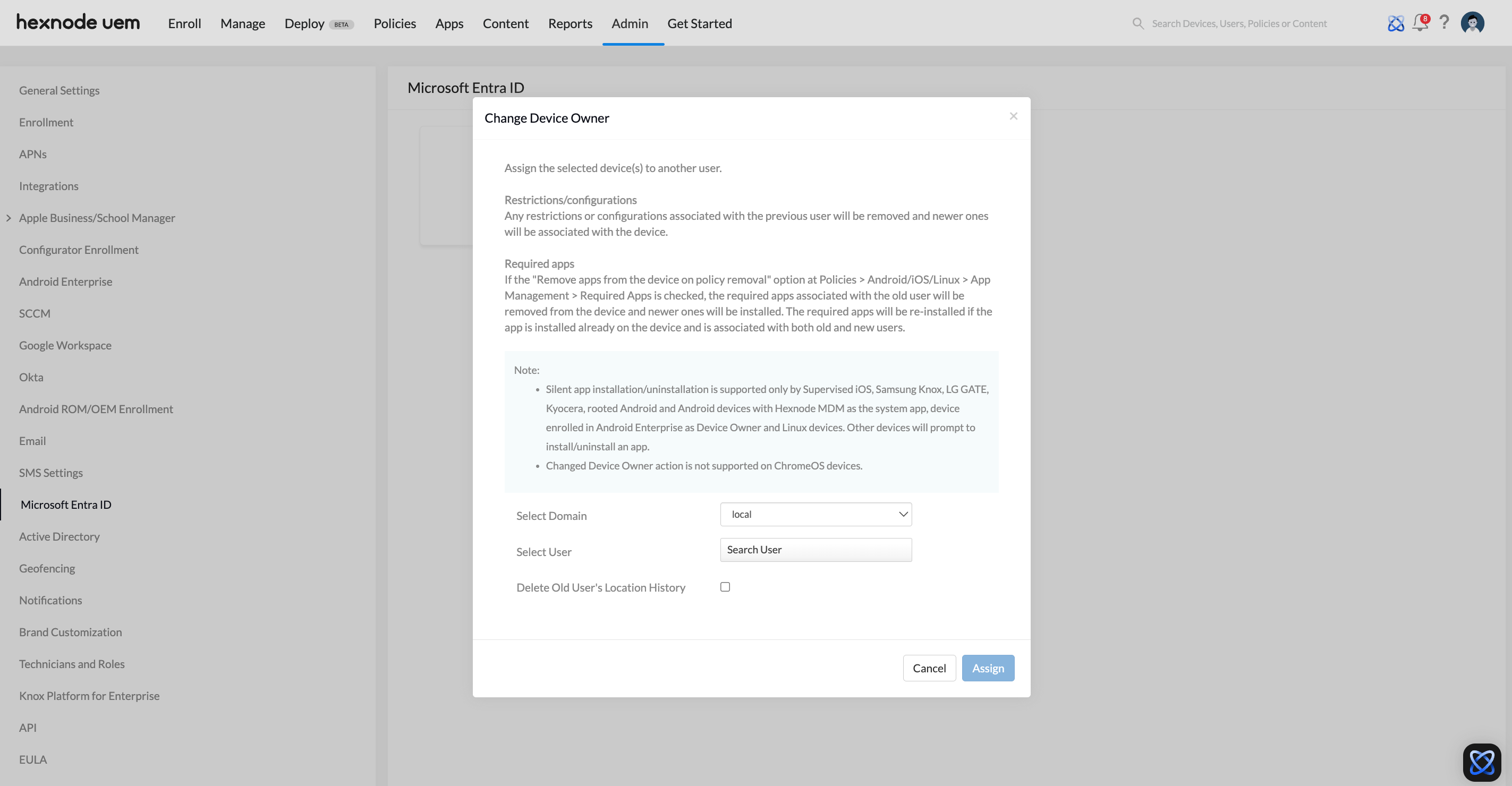This screenshot has height=786, width=1512.
Task: Open General Settings in sidebar
Action: (60, 90)
